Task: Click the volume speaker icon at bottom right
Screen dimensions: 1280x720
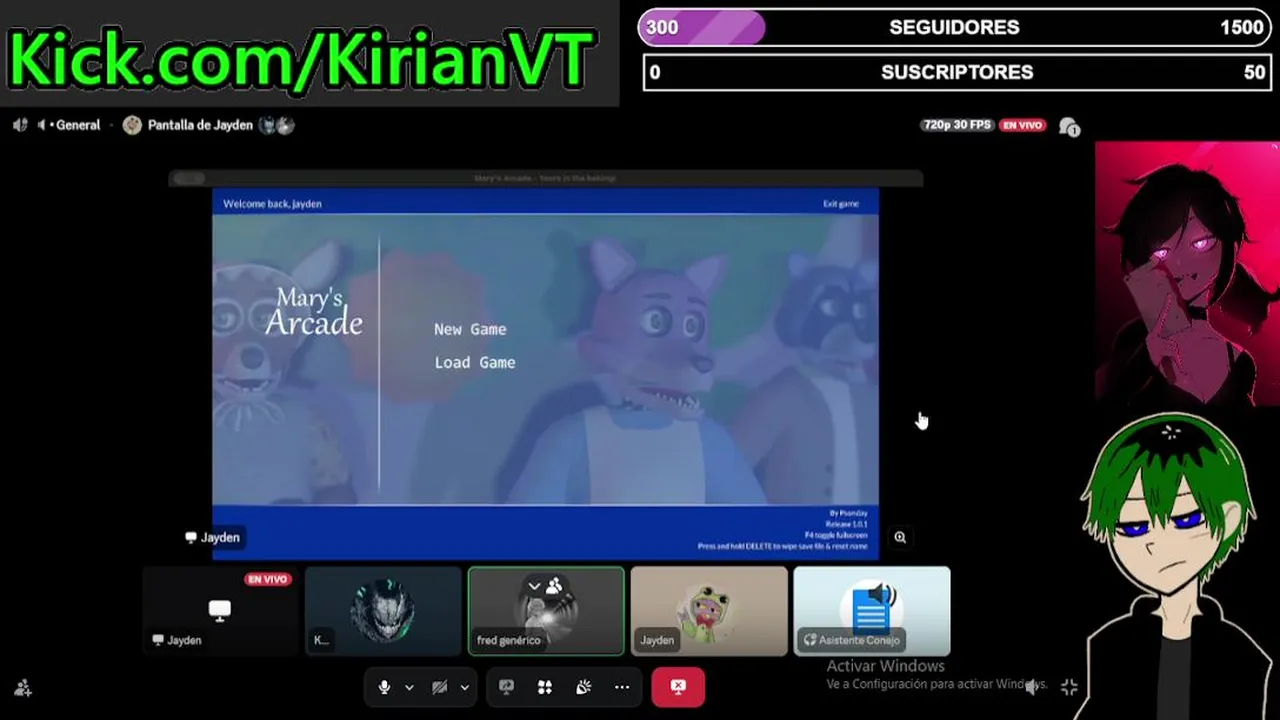Action: [1031, 687]
